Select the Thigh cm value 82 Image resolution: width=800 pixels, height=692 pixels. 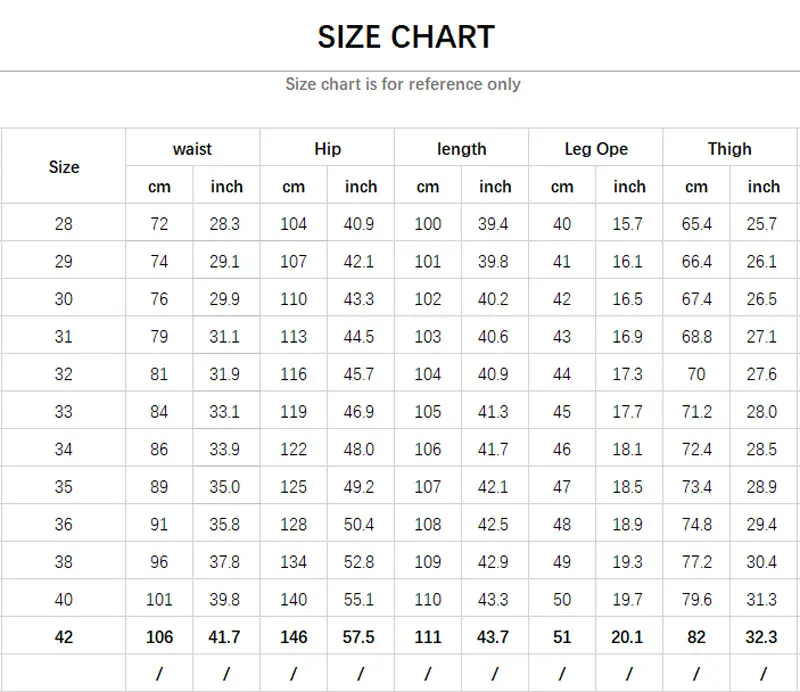[697, 637]
